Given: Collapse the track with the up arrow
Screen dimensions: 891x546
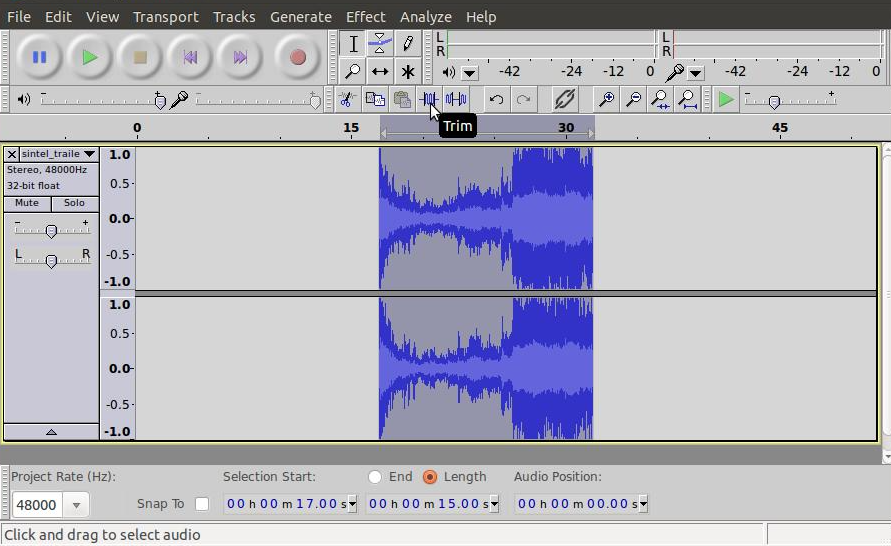Looking at the screenshot, I should [51, 432].
